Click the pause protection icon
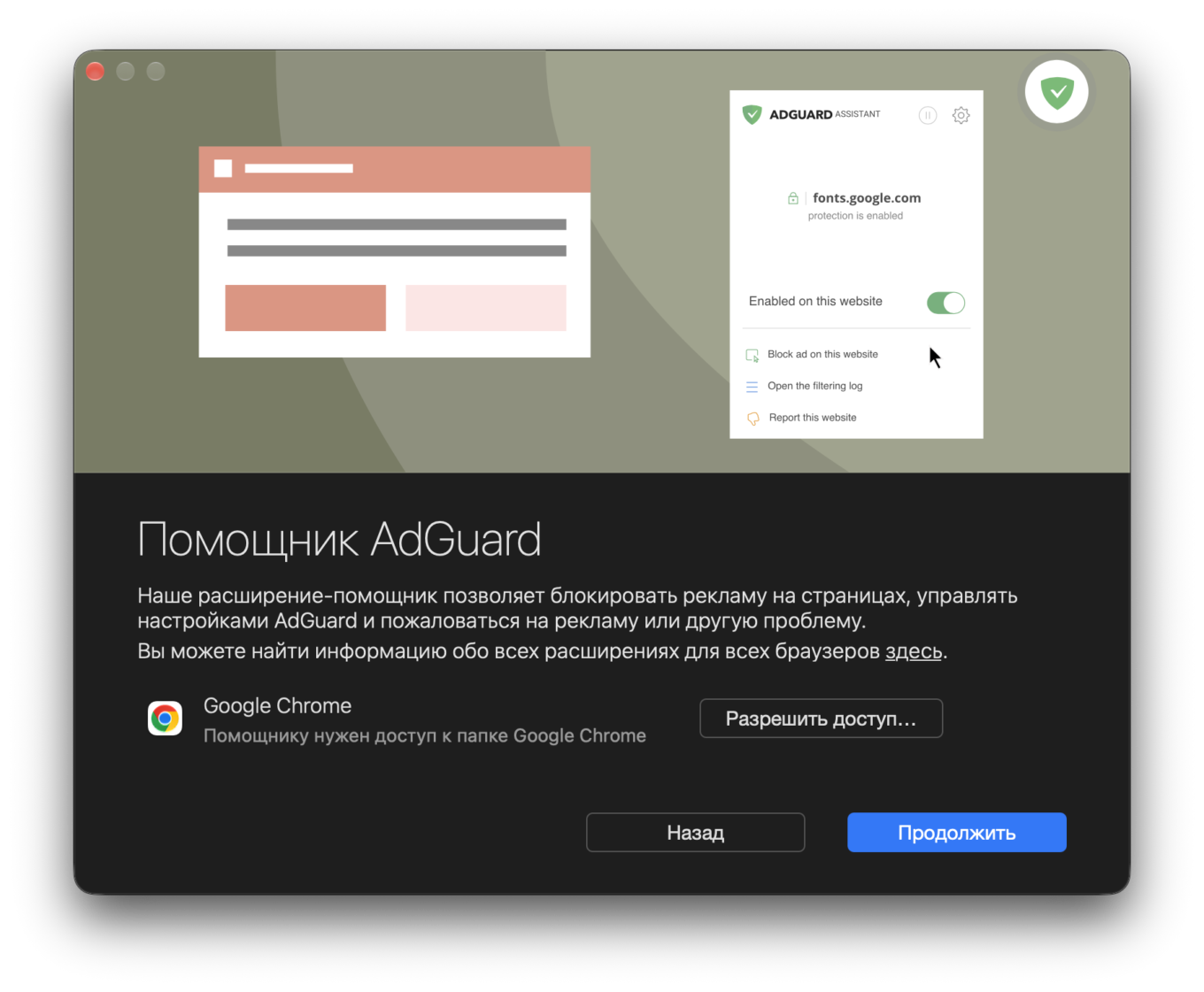Image resolution: width=1204 pixels, height=992 pixels. 927,115
